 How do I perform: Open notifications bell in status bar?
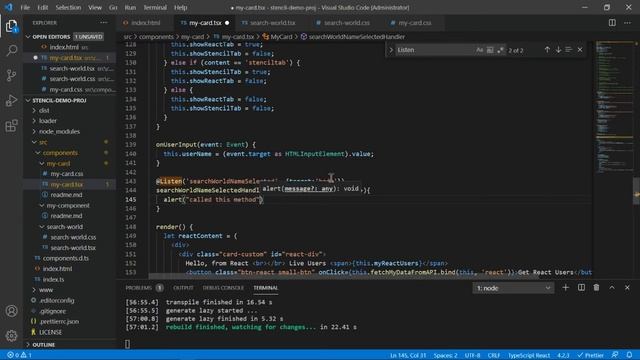tap(629, 355)
